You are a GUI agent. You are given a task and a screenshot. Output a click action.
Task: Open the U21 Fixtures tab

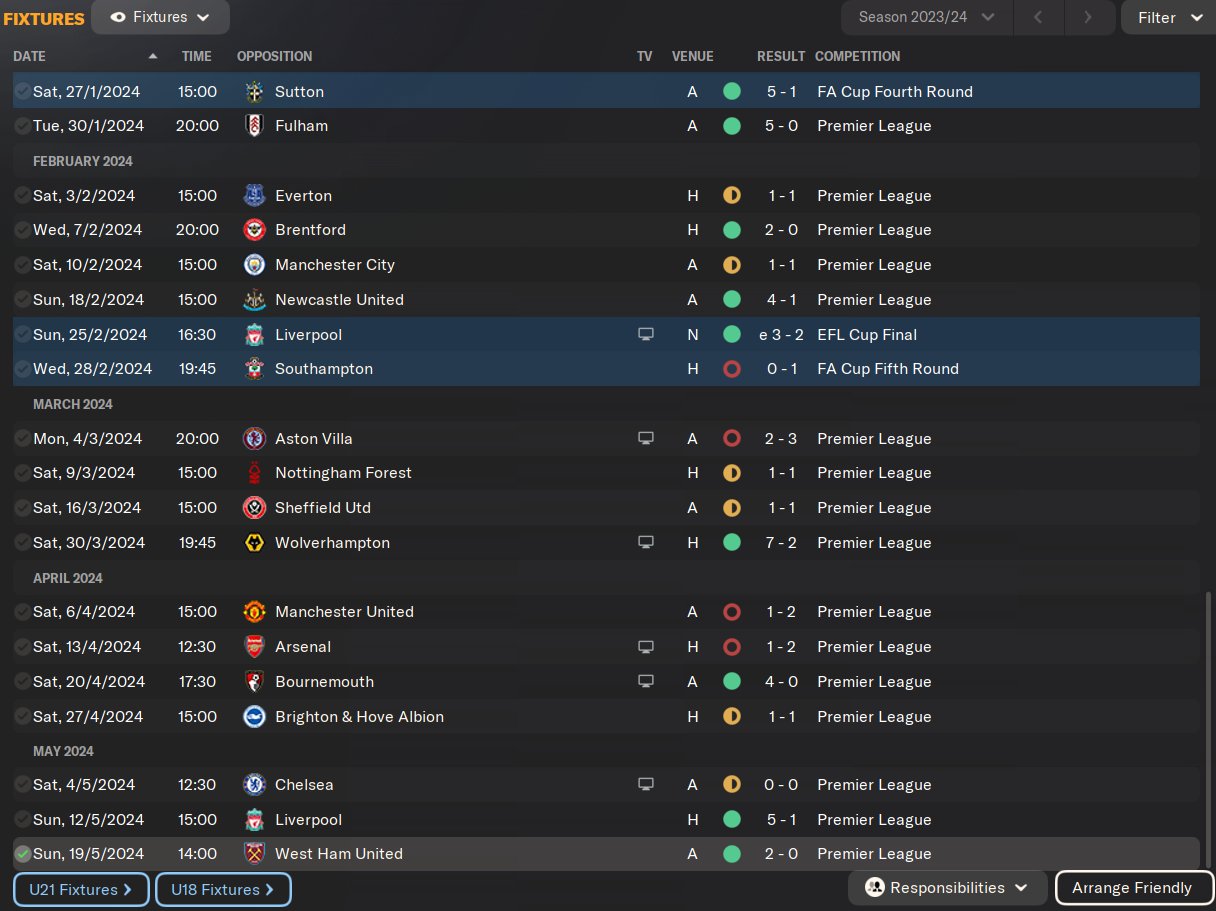click(x=82, y=889)
